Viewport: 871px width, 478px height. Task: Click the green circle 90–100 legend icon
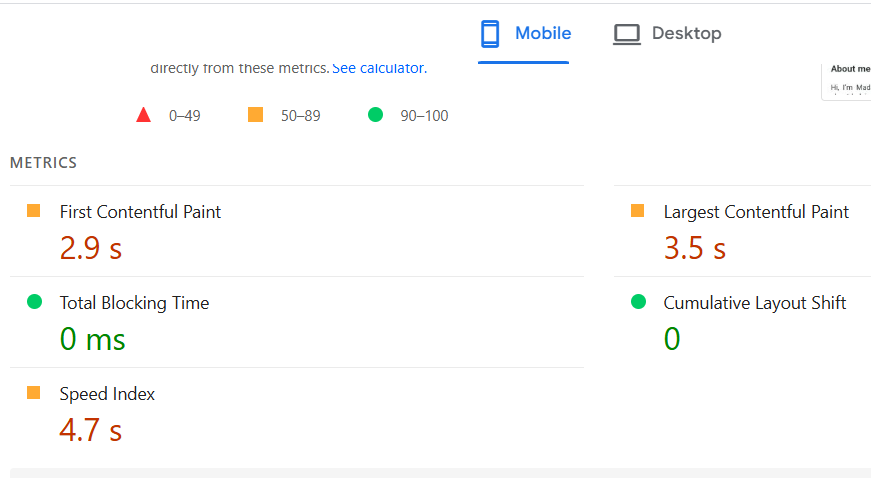coord(376,115)
